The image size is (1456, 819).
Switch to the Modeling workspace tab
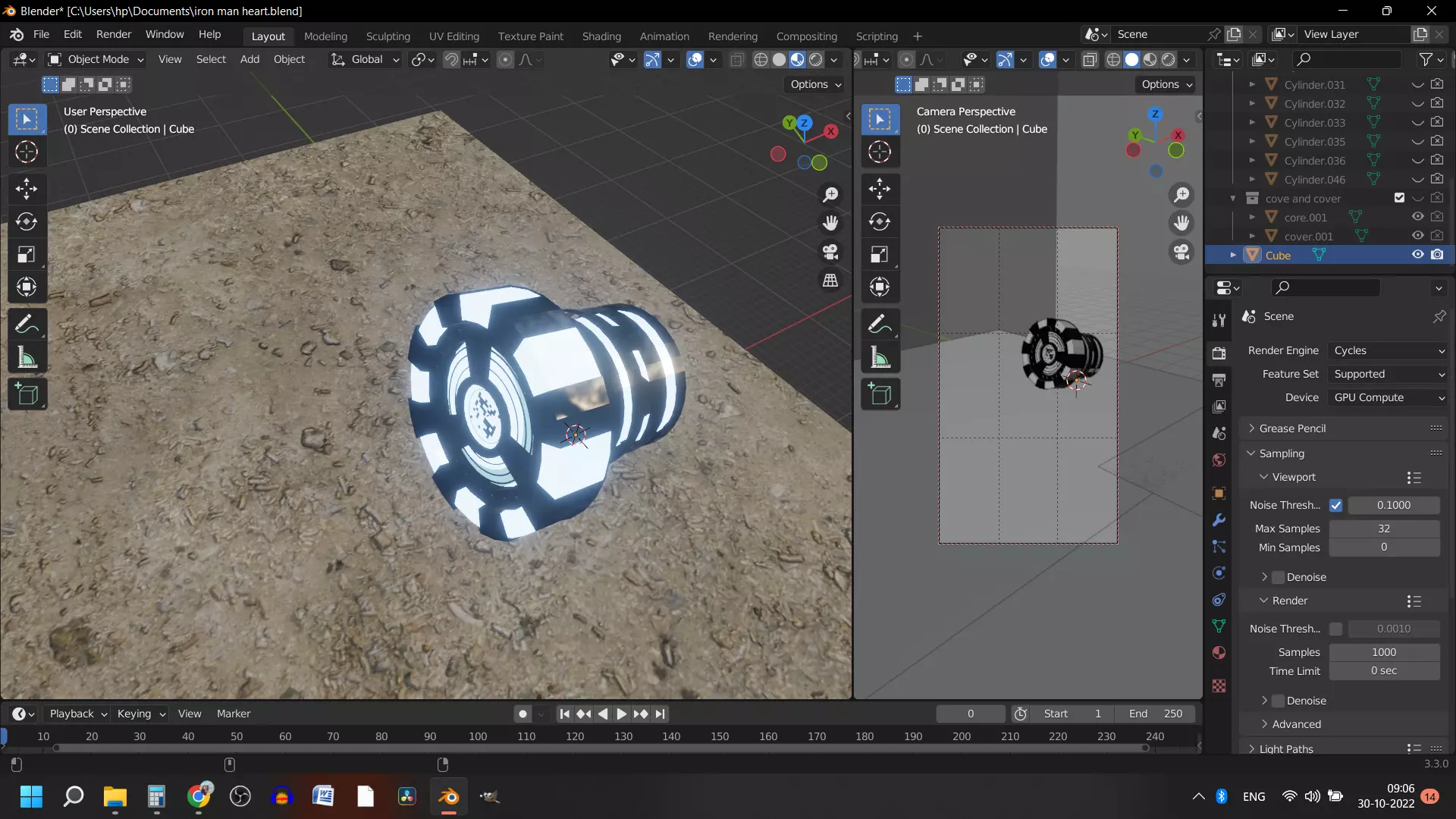click(325, 36)
